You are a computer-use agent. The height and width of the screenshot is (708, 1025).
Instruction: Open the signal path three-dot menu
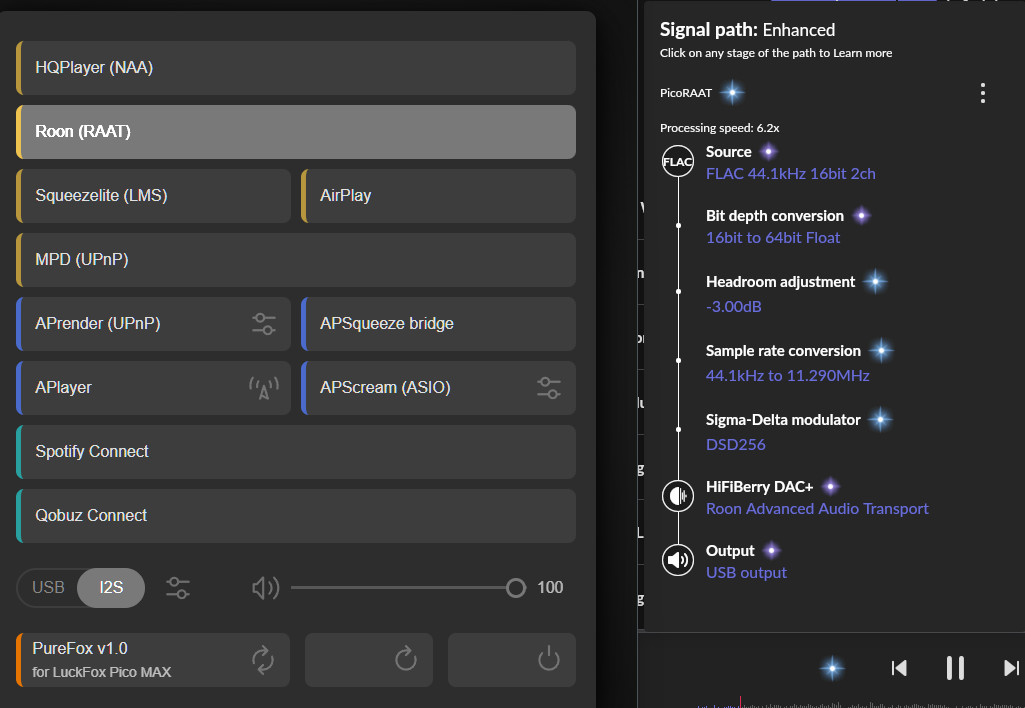pos(983,93)
